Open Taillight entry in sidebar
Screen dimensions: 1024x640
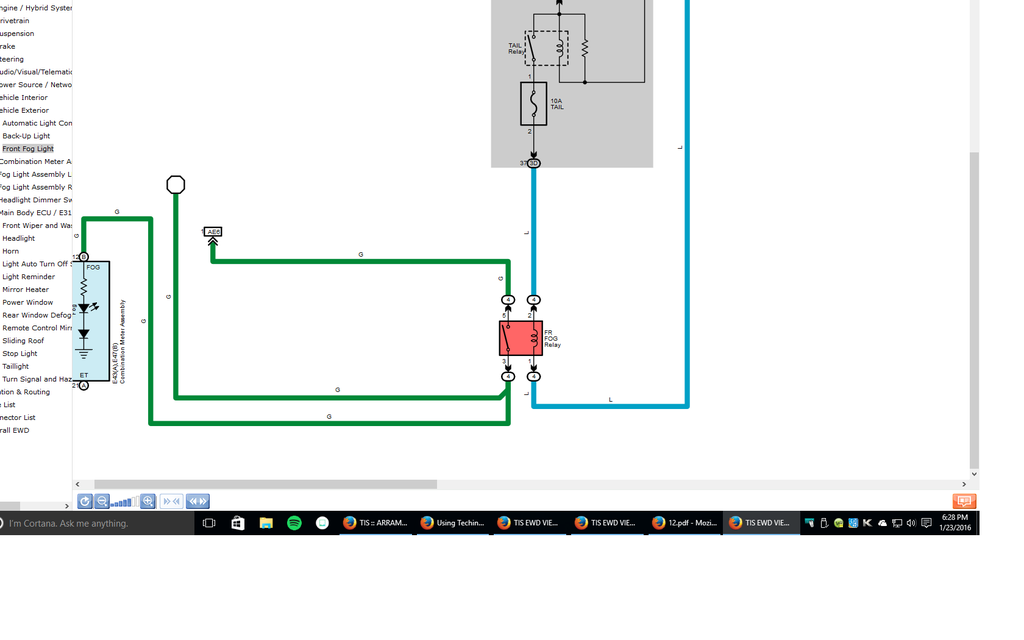tap(16, 366)
